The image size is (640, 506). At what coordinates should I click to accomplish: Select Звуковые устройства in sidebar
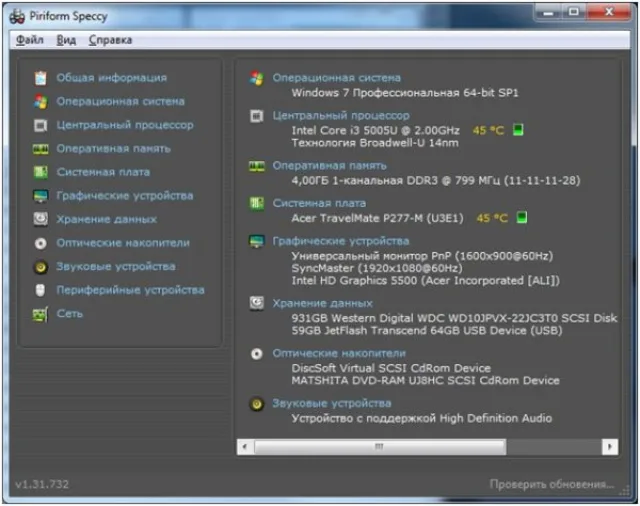tap(116, 267)
